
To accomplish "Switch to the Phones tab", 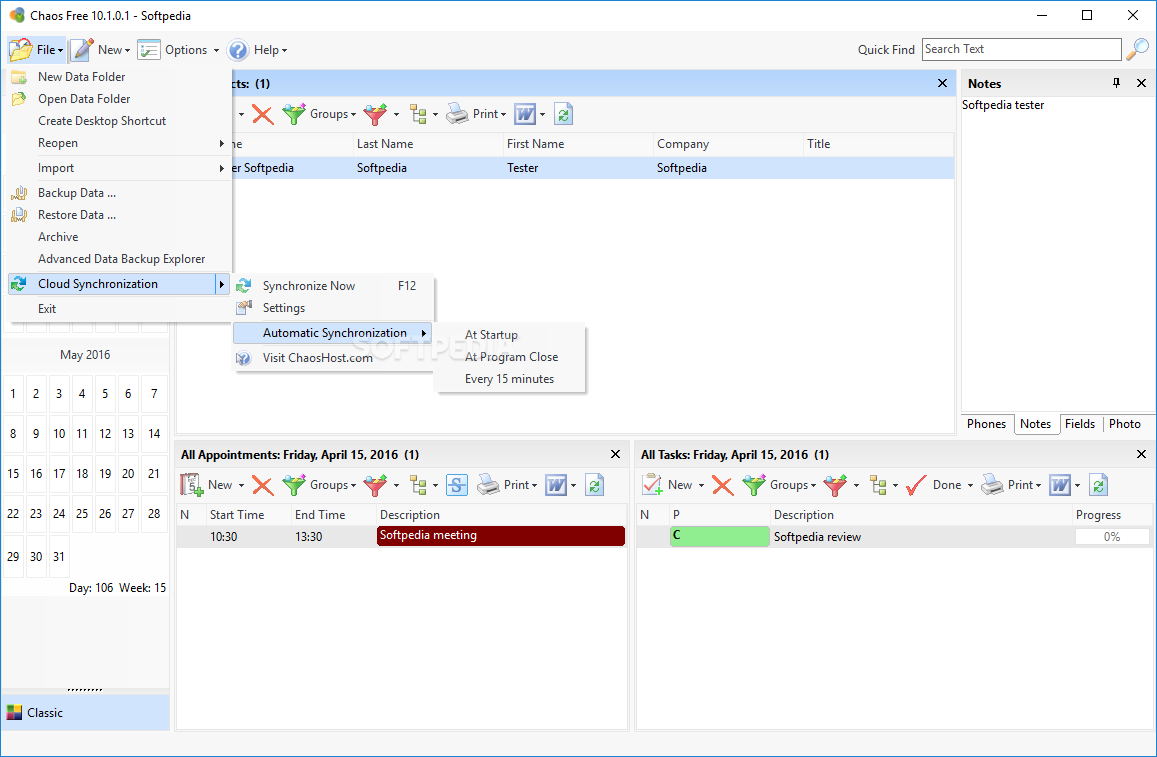I will [987, 424].
